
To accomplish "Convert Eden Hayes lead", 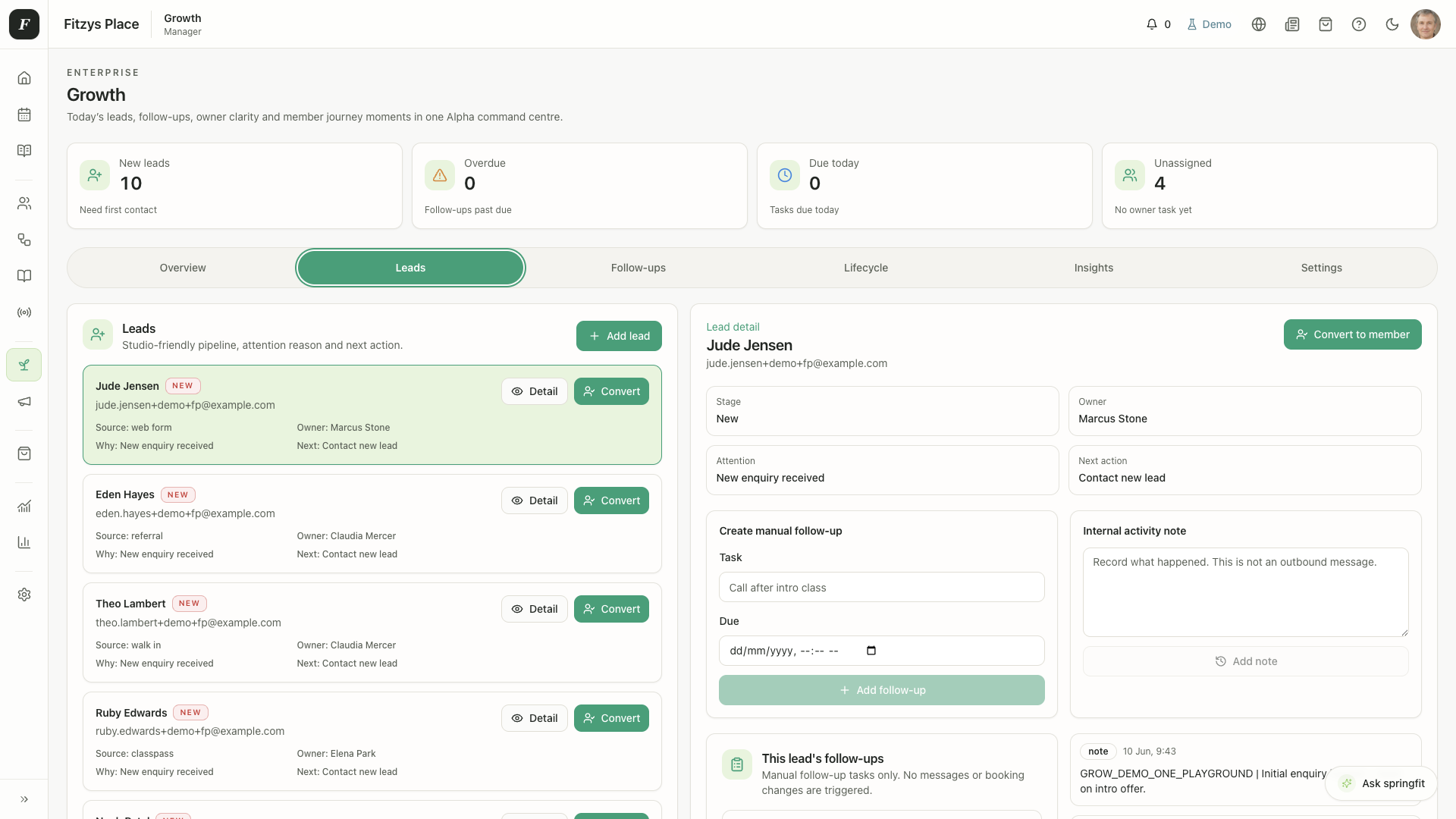I will tap(611, 500).
